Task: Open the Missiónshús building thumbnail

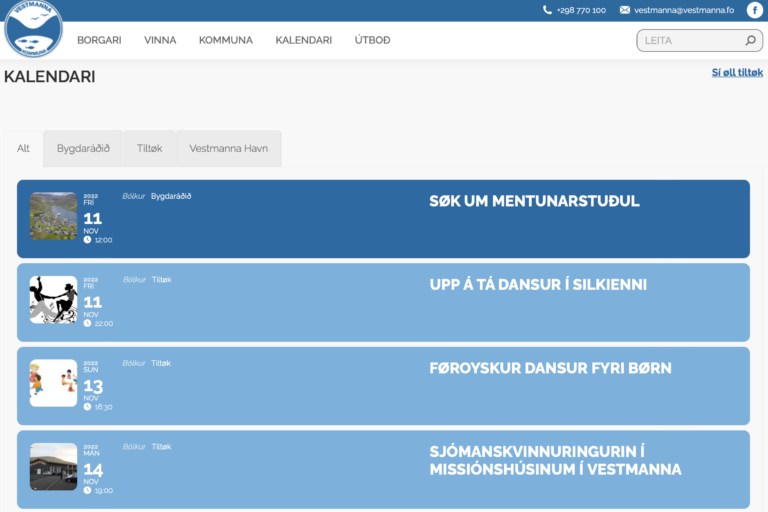Action: pos(53,467)
